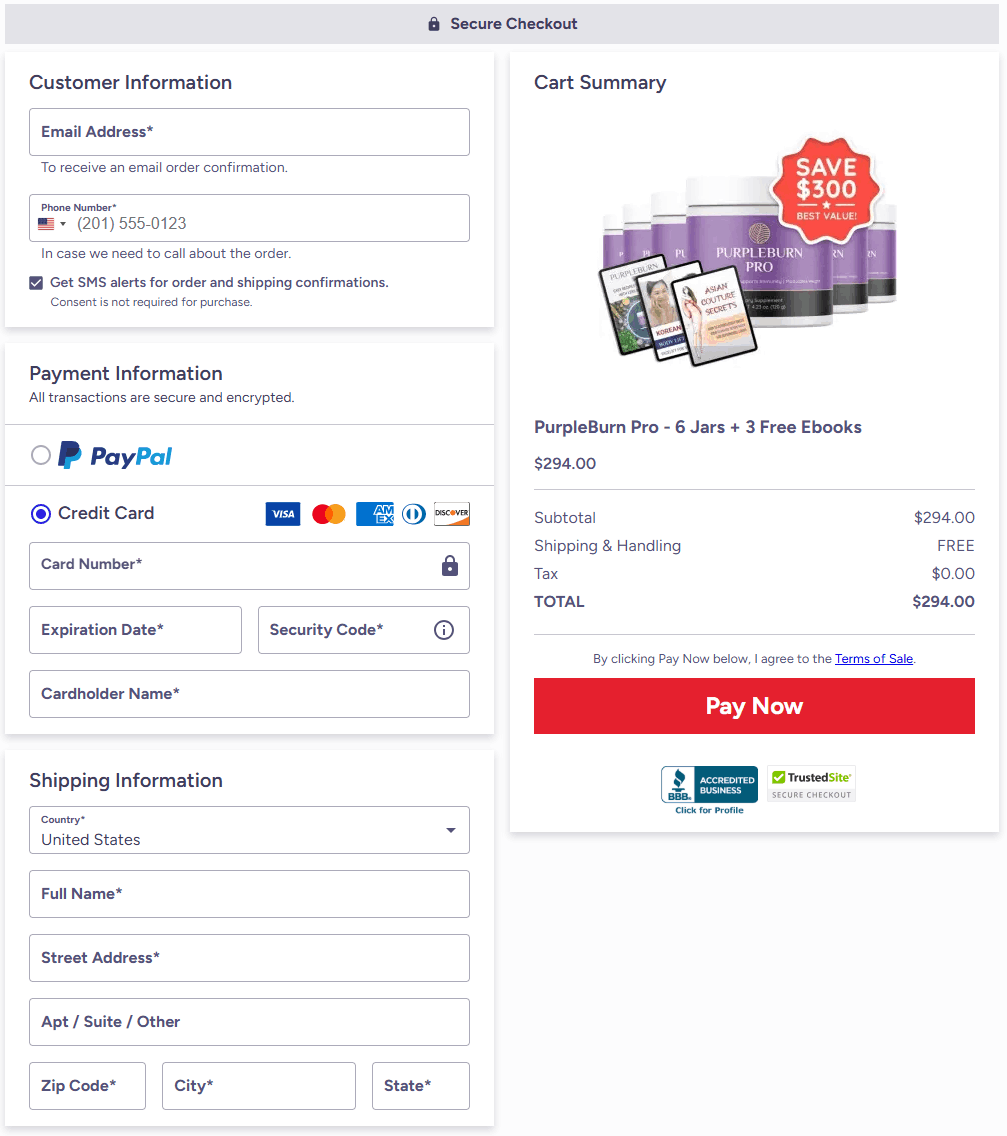1007x1136 pixels.
Task: Open the phone country flag dropdown
Action: coord(52,224)
